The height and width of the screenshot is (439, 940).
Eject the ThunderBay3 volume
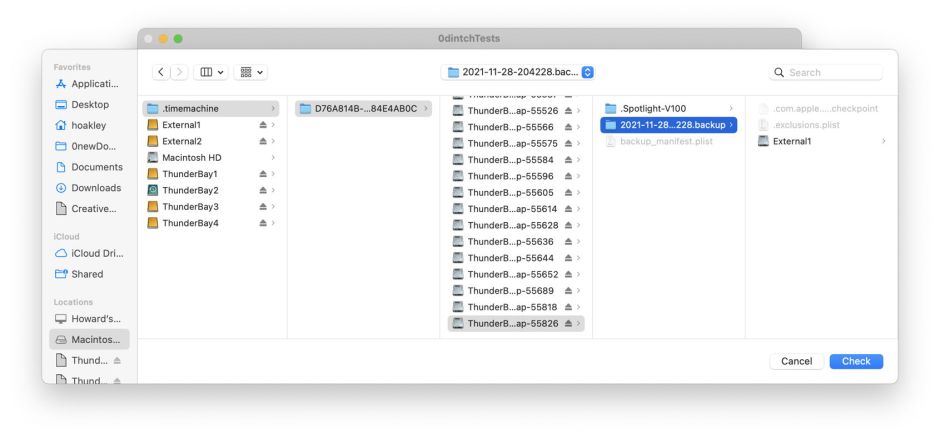(263, 207)
